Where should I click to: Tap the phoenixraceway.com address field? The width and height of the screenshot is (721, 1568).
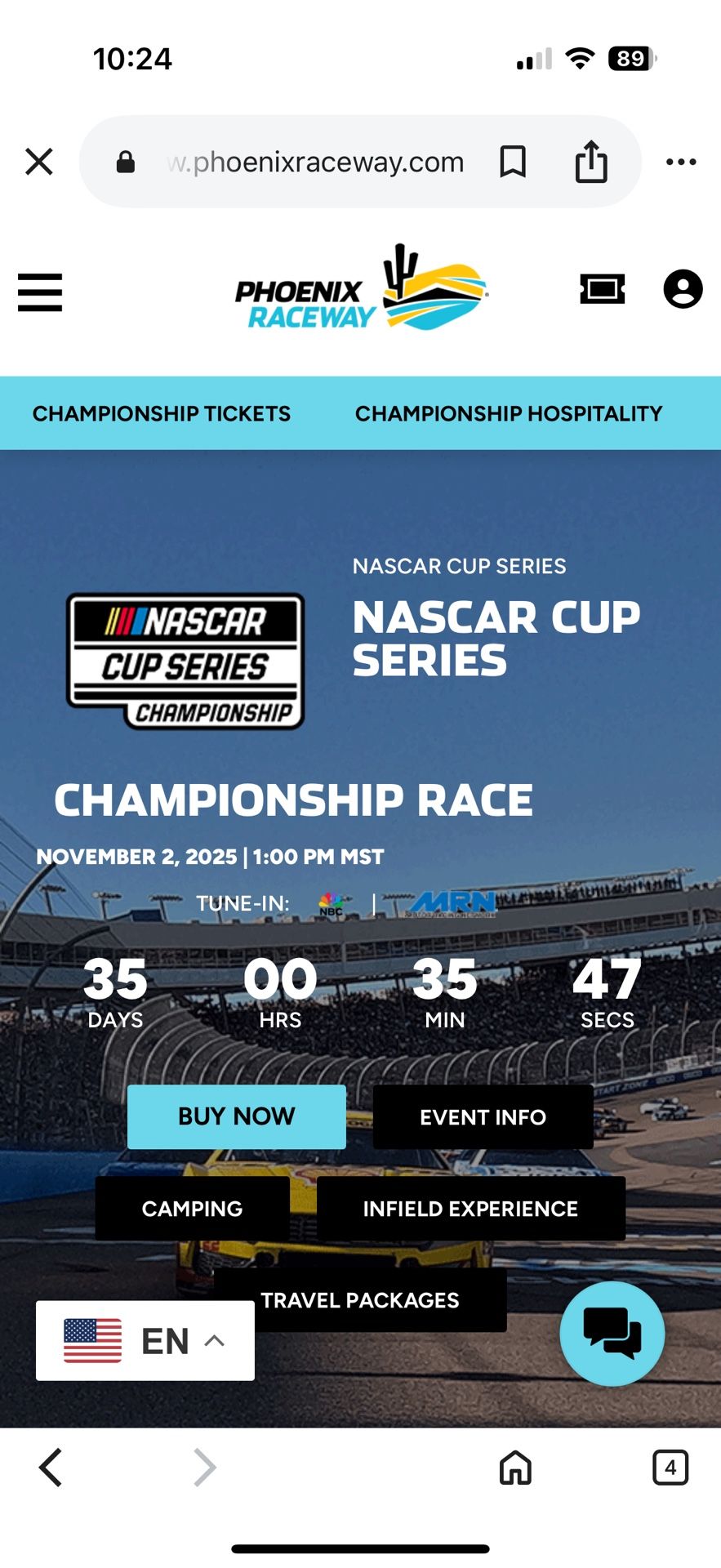coord(315,162)
